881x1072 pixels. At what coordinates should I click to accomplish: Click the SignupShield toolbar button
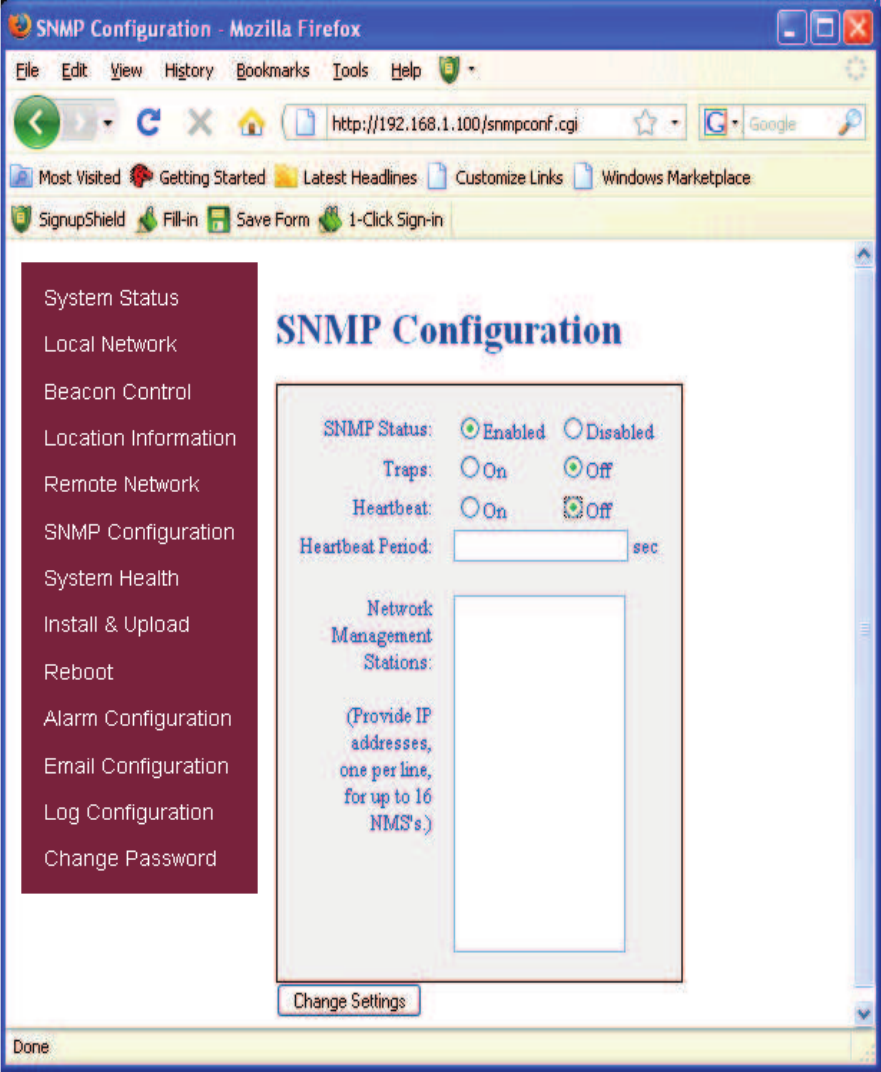tap(68, 219)
